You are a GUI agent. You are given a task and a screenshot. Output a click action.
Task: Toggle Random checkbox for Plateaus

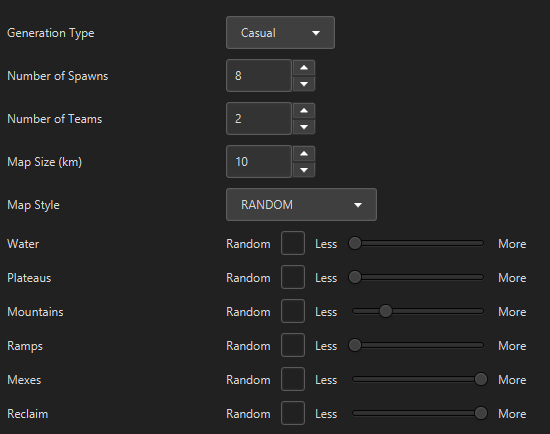pos(293,277)
